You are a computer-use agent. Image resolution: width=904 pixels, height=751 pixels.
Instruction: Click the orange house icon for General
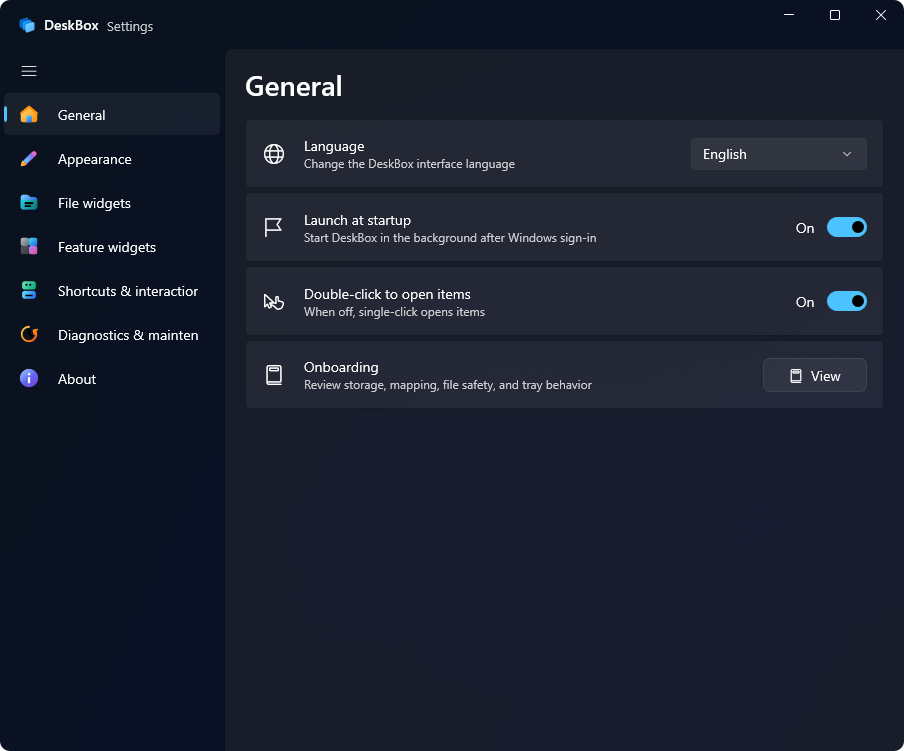point(29,115)
